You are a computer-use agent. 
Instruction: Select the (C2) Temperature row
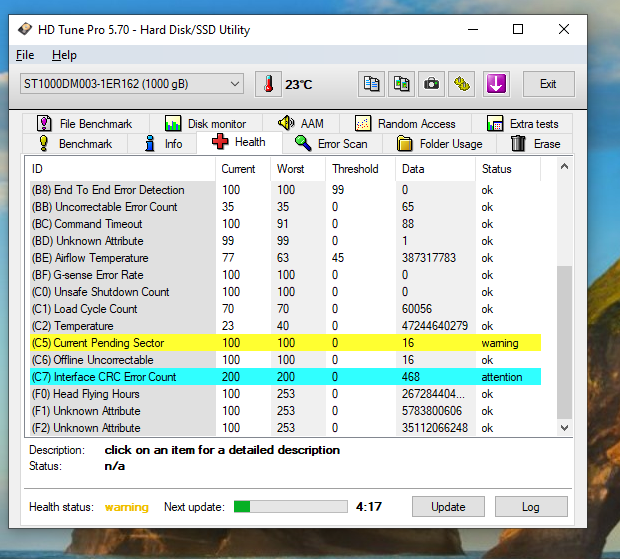[x=285, y=326]
